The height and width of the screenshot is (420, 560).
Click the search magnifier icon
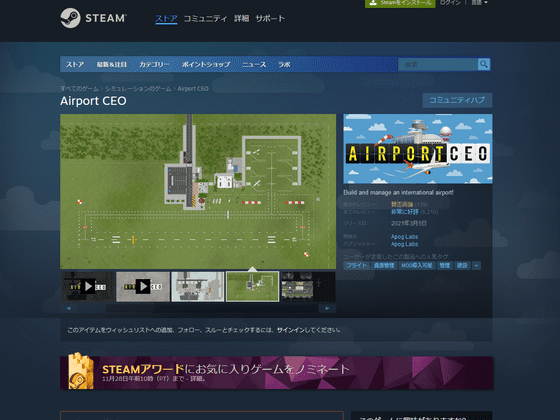tap(484, 64)
